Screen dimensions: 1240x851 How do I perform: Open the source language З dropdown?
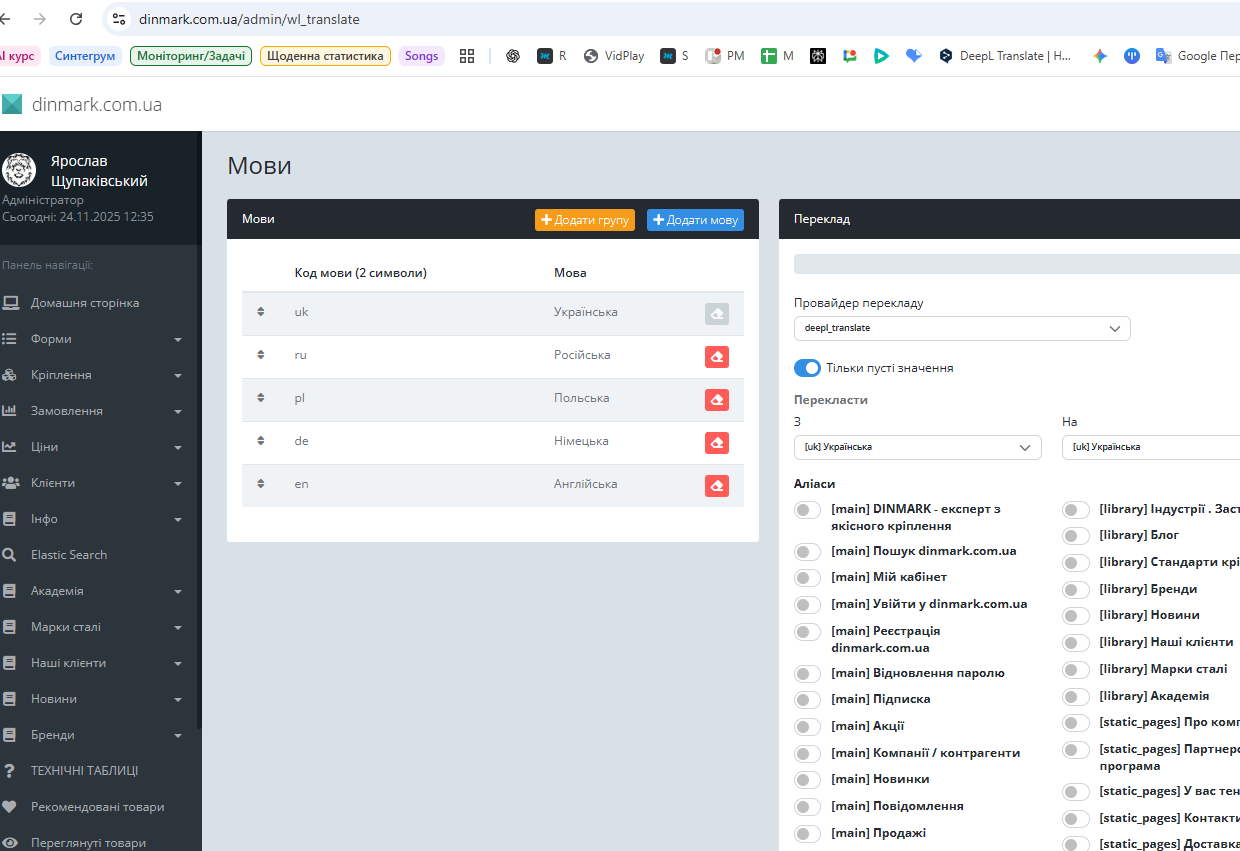[x=918, y=447]
